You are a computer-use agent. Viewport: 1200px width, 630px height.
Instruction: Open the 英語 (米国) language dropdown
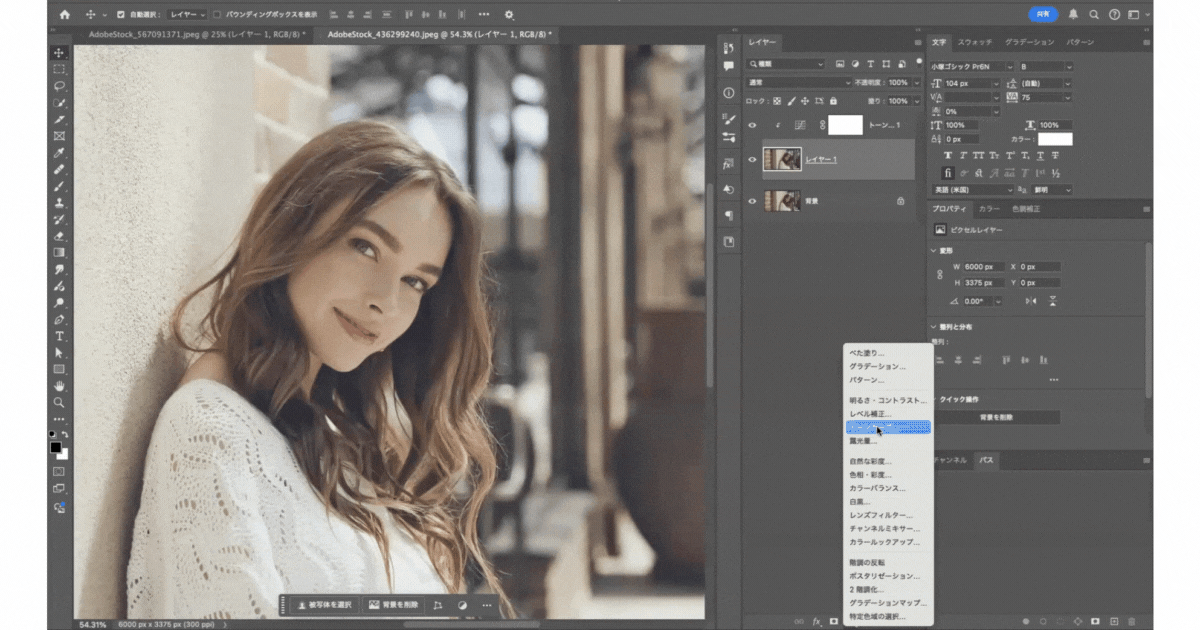972,190
